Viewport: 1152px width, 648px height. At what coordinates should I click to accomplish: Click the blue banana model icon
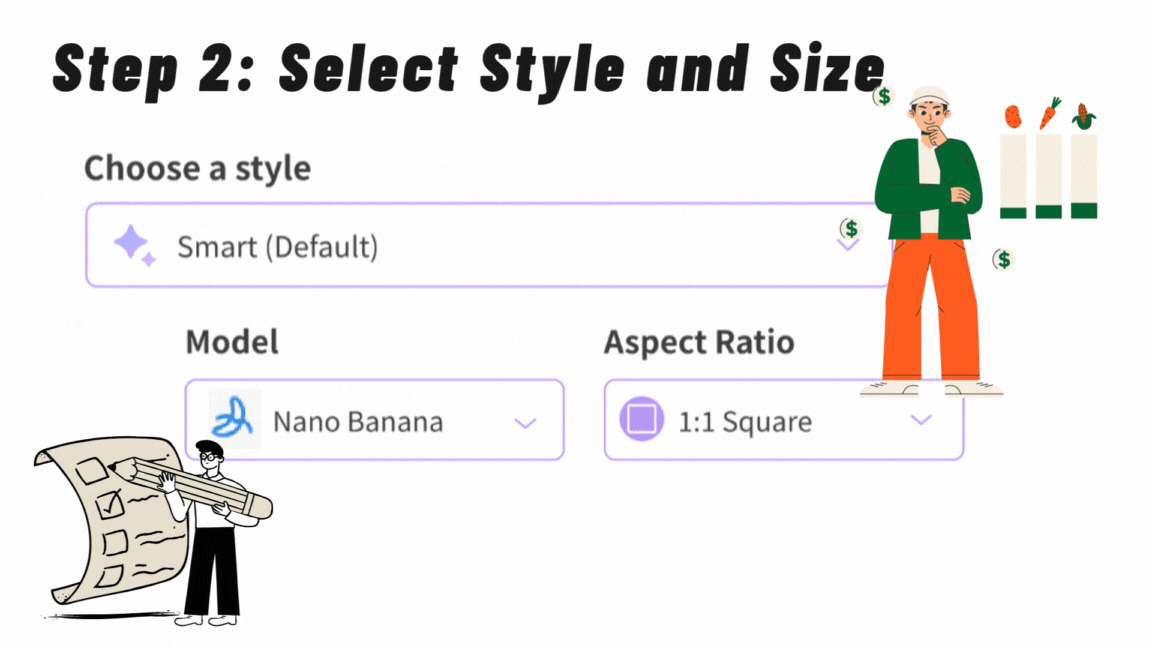point(236,419)
